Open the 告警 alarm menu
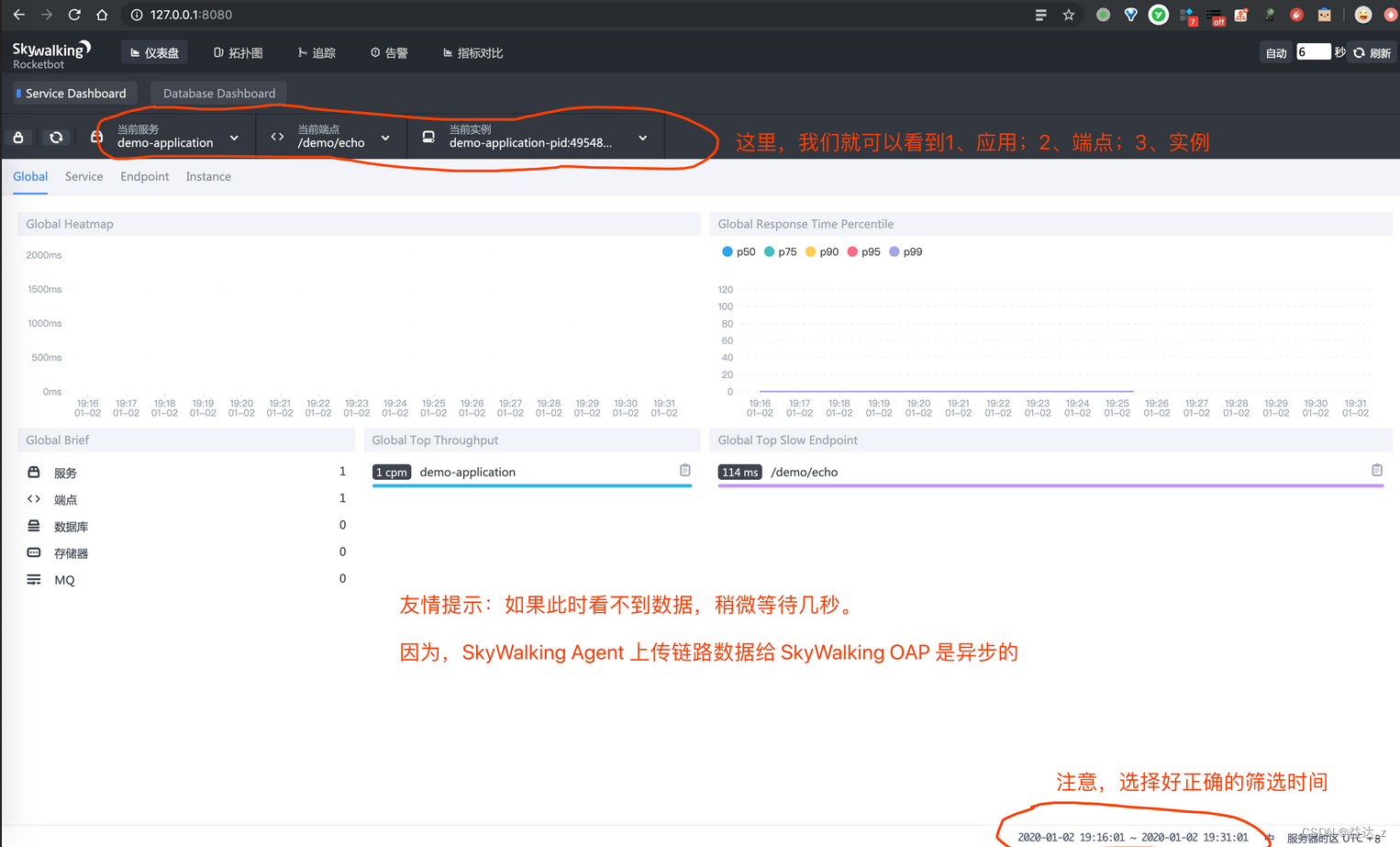 coord(389,53)
